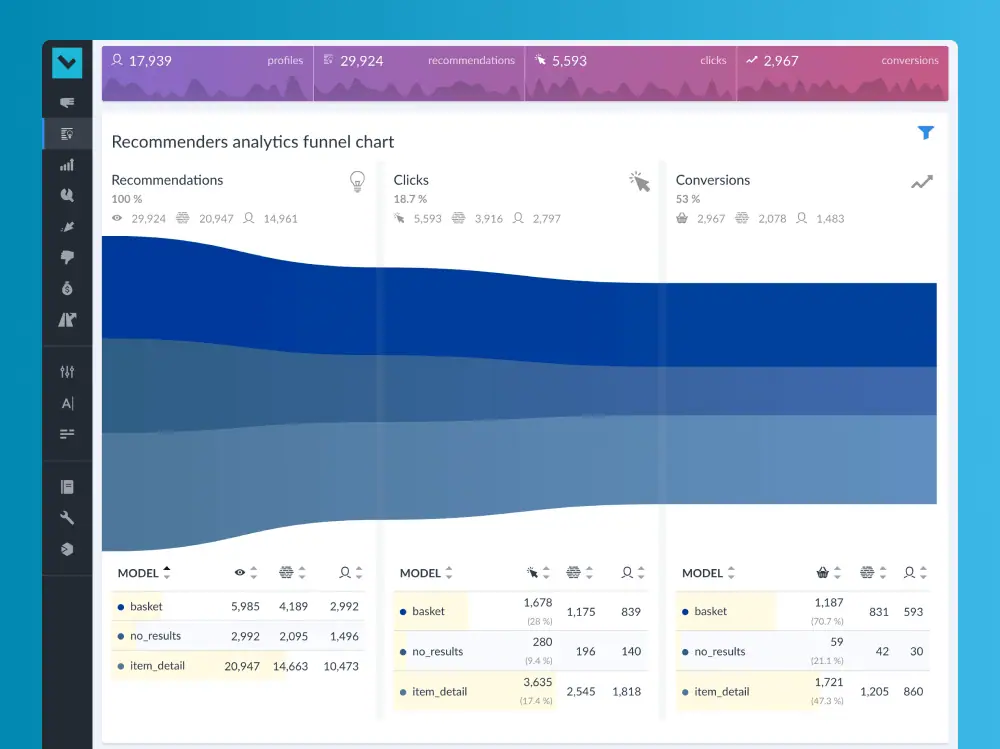
Task: Open the thumbs-down icon in sidebar
Action: point(67,257)
